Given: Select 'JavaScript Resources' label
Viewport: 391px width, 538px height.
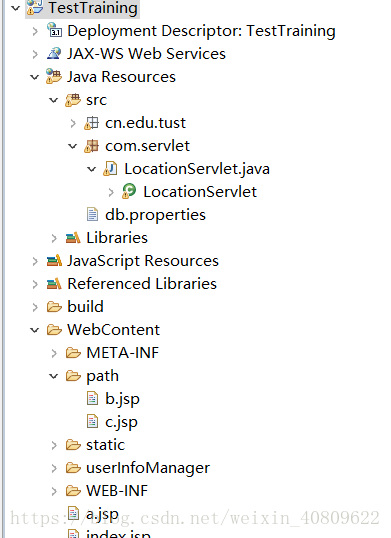Looking at the screenshot, I should coord(143,261).
